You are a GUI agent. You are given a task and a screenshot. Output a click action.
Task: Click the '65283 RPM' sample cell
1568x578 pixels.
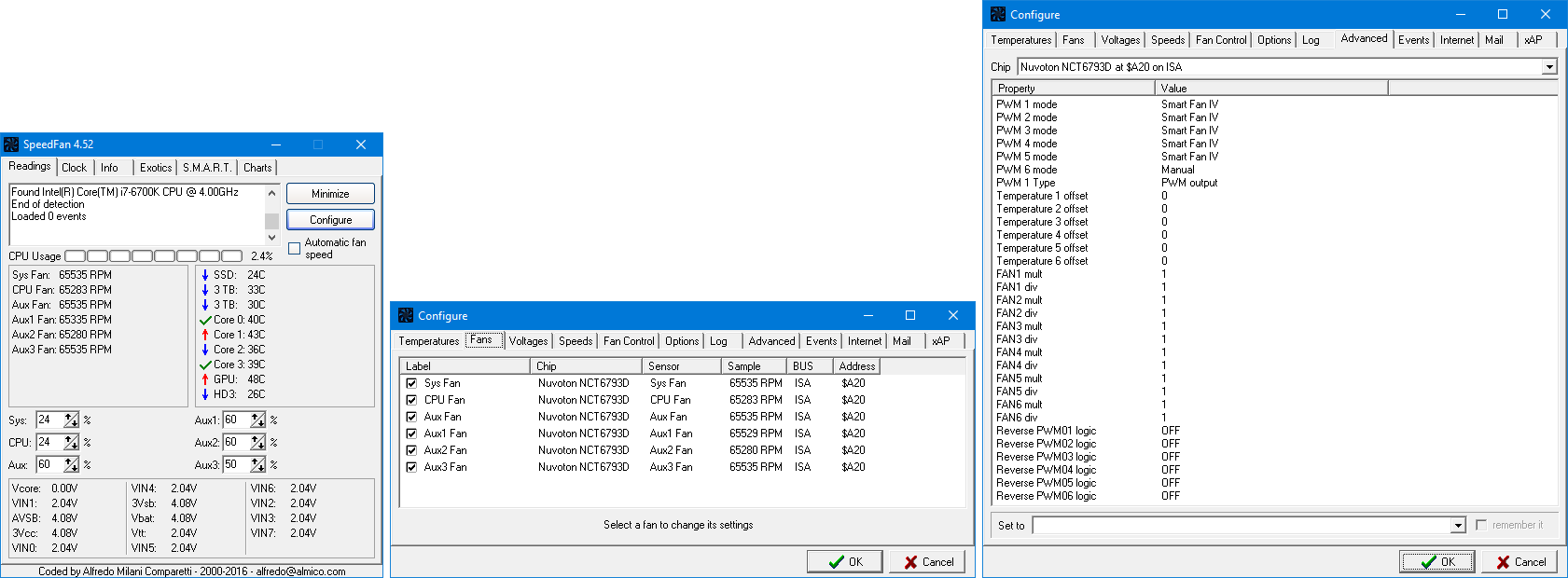click(756, 400)
